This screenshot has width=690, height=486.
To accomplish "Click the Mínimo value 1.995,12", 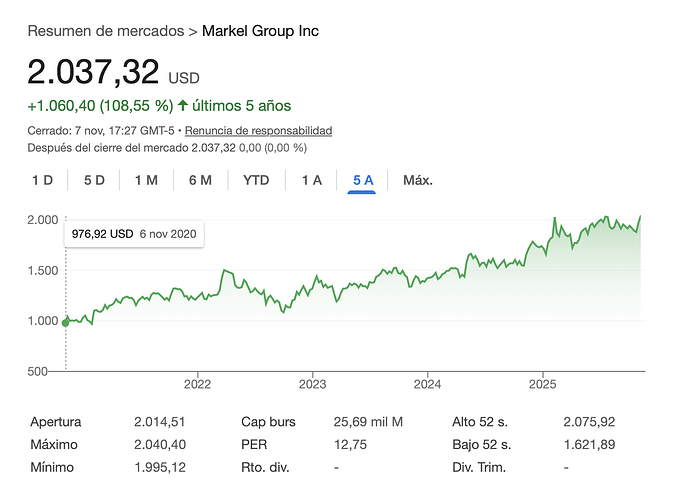I will click(160, 467).
